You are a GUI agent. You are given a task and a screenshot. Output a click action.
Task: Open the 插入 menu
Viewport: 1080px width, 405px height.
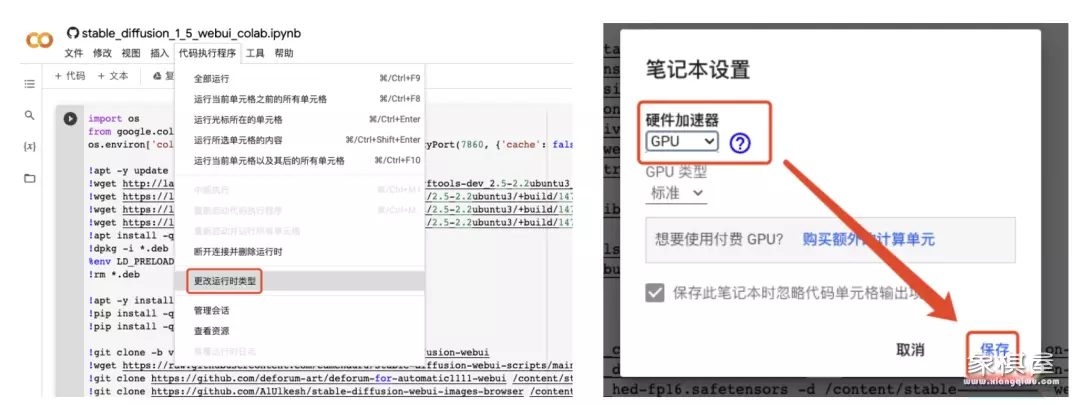159,53
